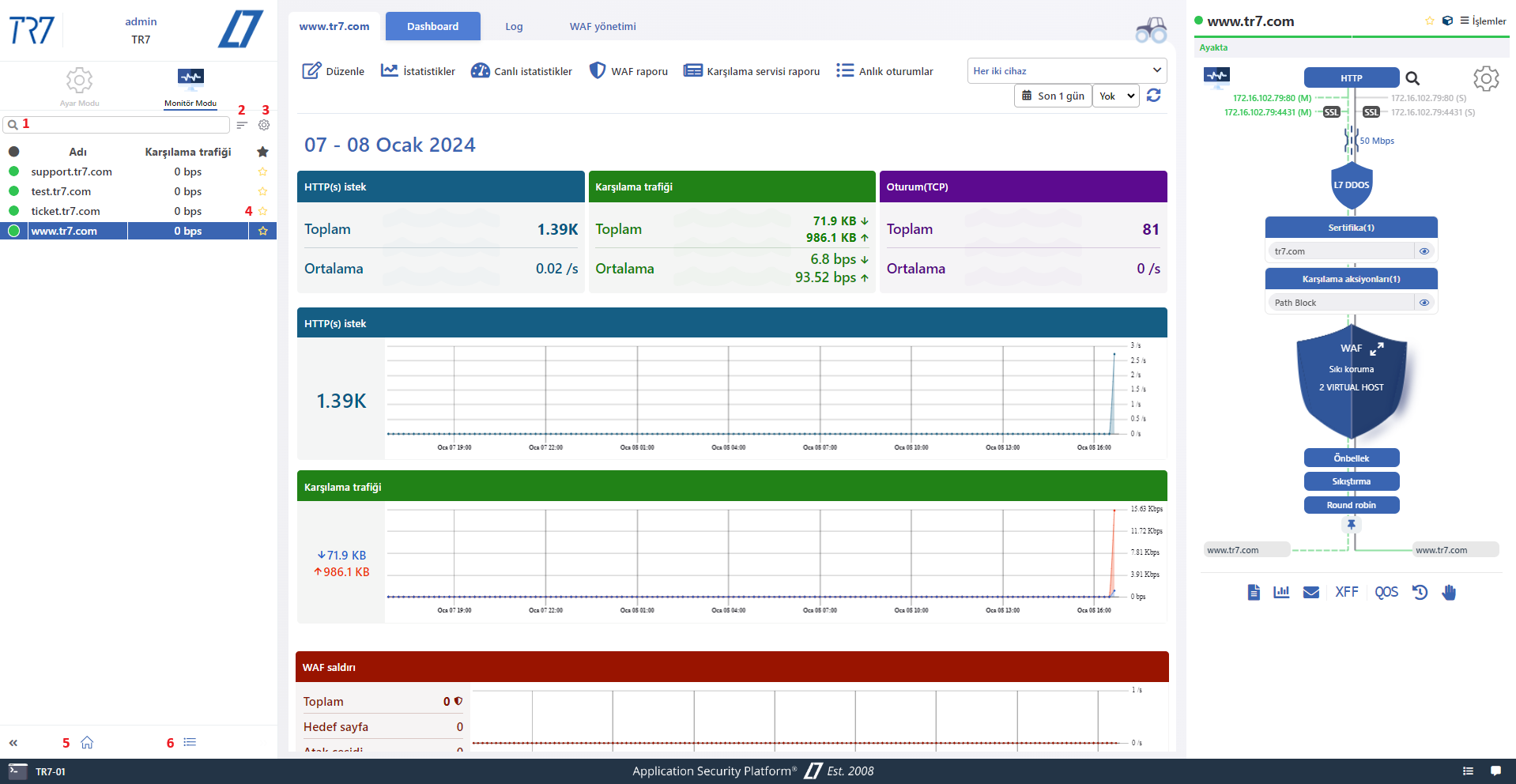Click the Sıkıştırma block
1516x784 pixels.
click(x=1352, y=481)
